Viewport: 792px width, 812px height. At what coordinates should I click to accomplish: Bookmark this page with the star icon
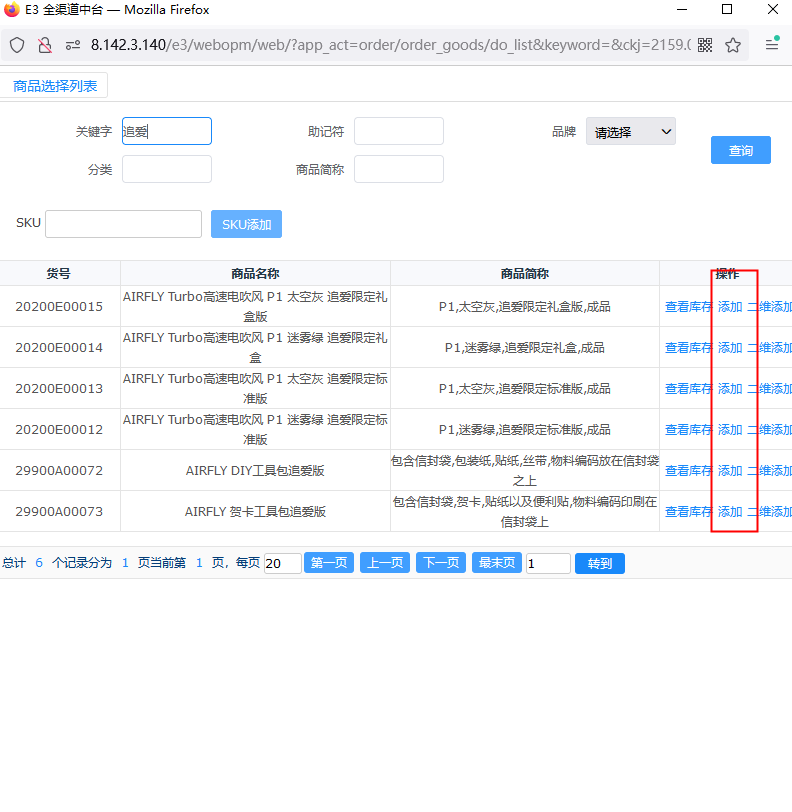click(x=733, y=45)
